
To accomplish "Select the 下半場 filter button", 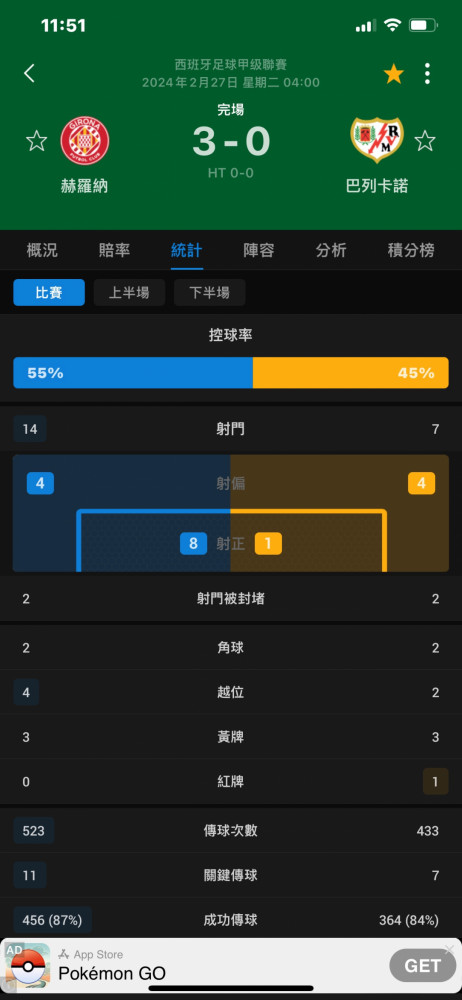I will point(209,293).
